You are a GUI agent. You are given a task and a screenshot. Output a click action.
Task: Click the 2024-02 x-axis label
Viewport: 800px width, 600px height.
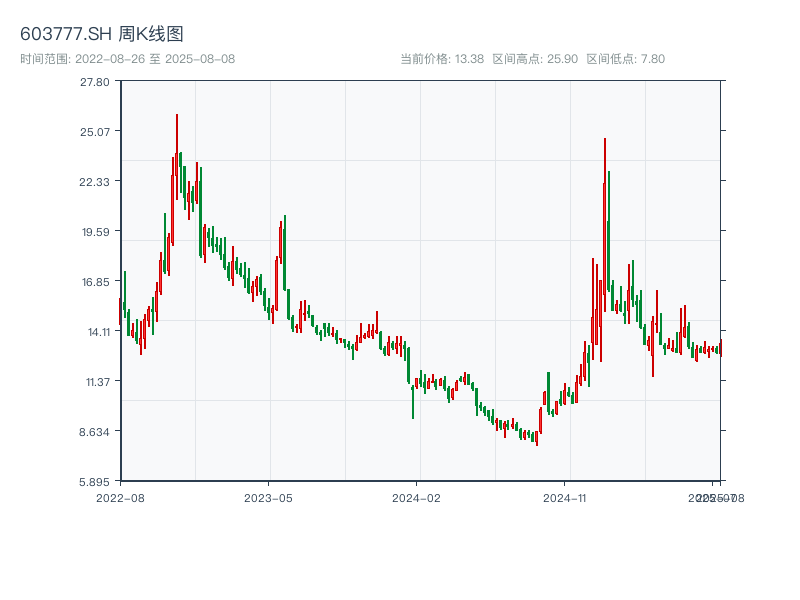[416, 498]
